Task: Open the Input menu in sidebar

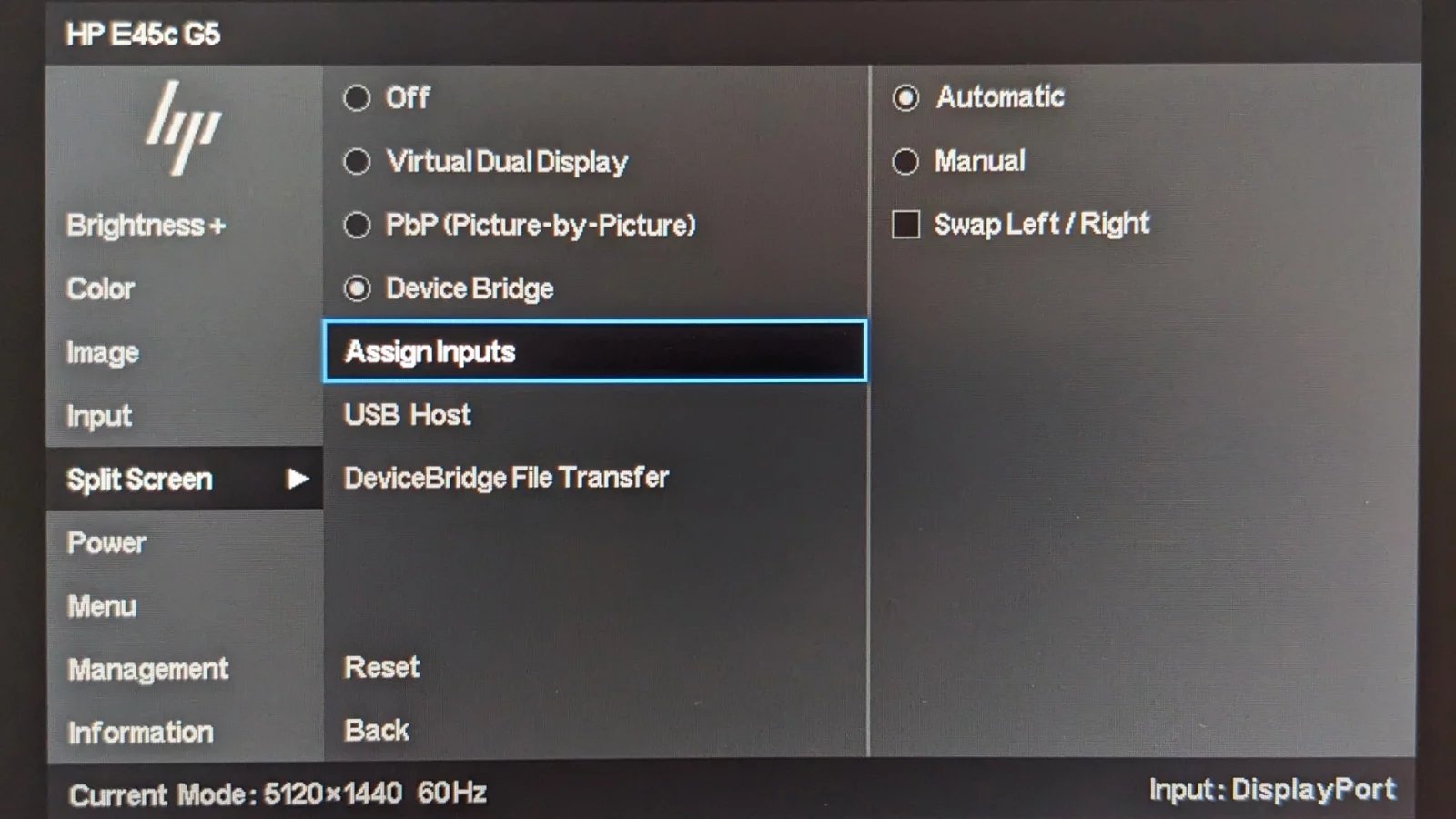Action: (99, 416)
